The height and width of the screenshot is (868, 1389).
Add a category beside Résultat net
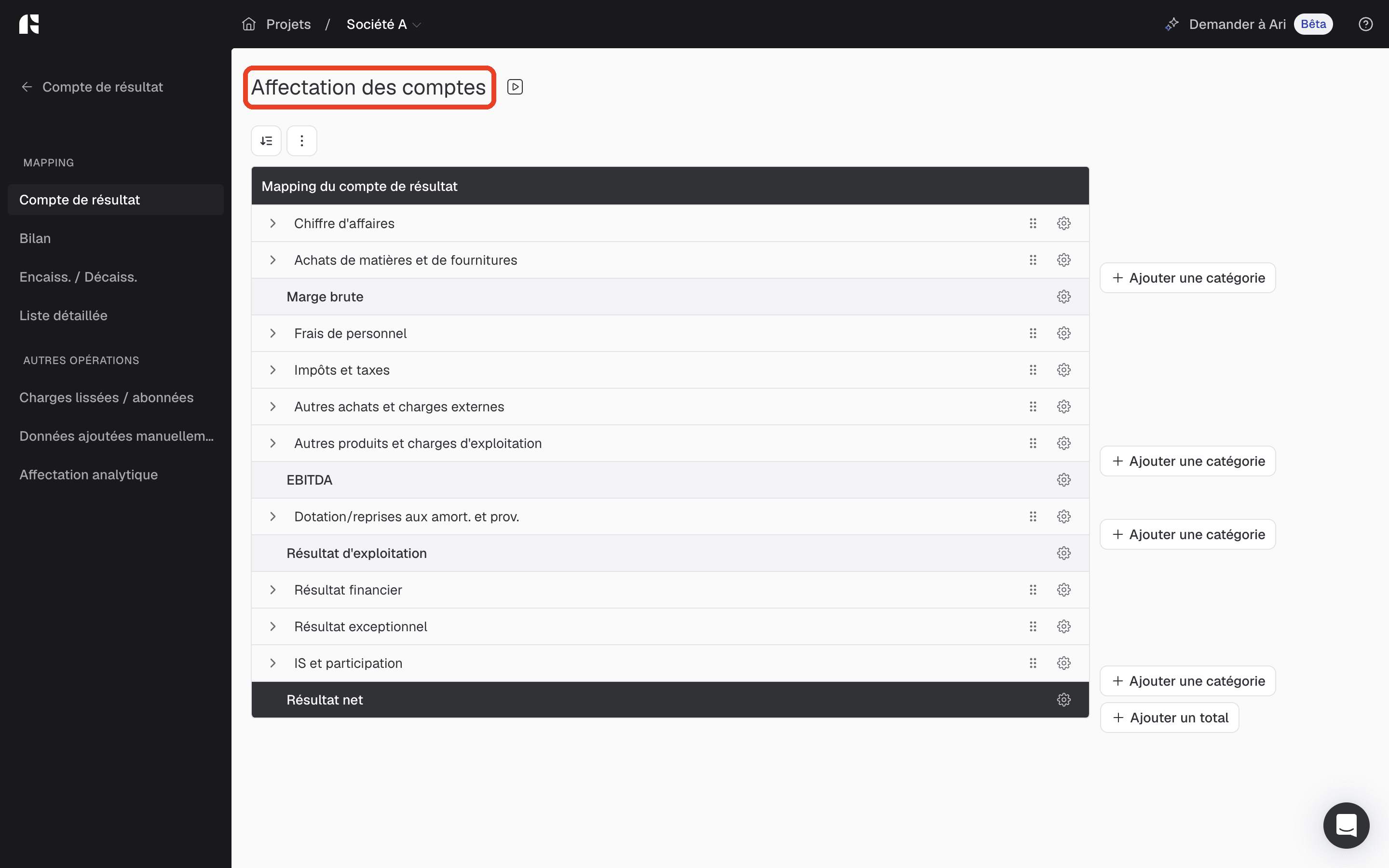[x=1187, y=681]
